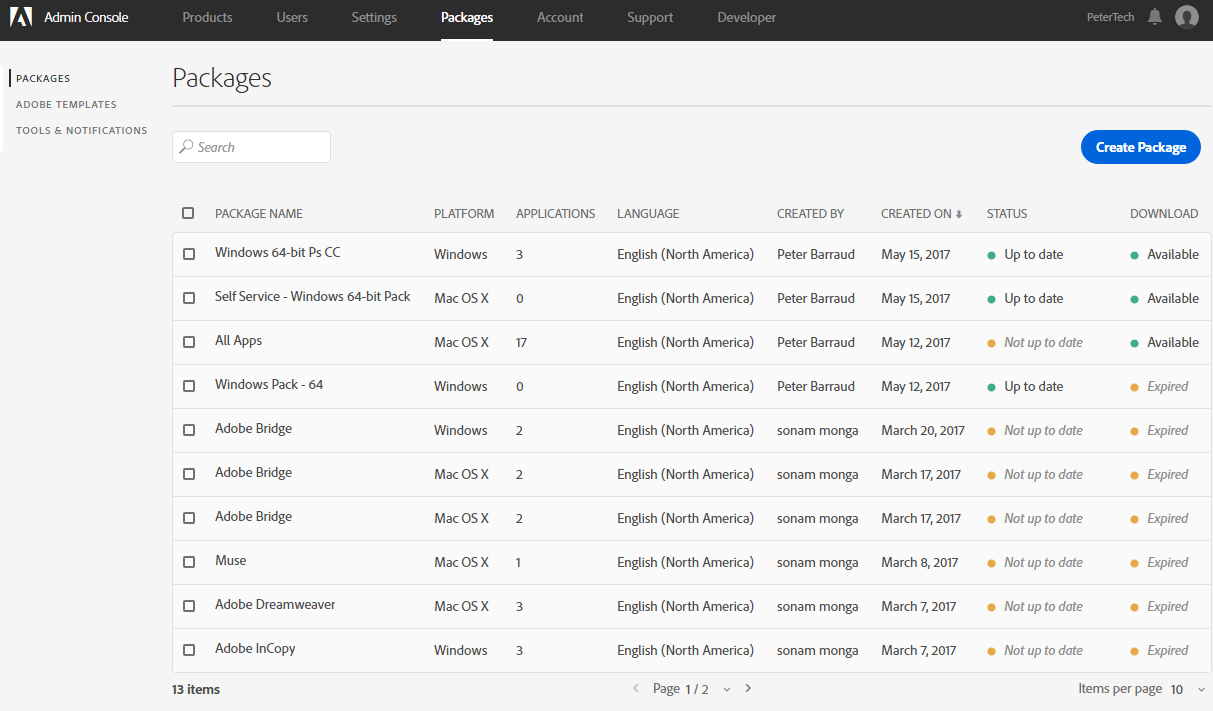Open the Adobe Dreamweaver package
The height and width of the screenshot is (711, 1213).
[275, 605]
